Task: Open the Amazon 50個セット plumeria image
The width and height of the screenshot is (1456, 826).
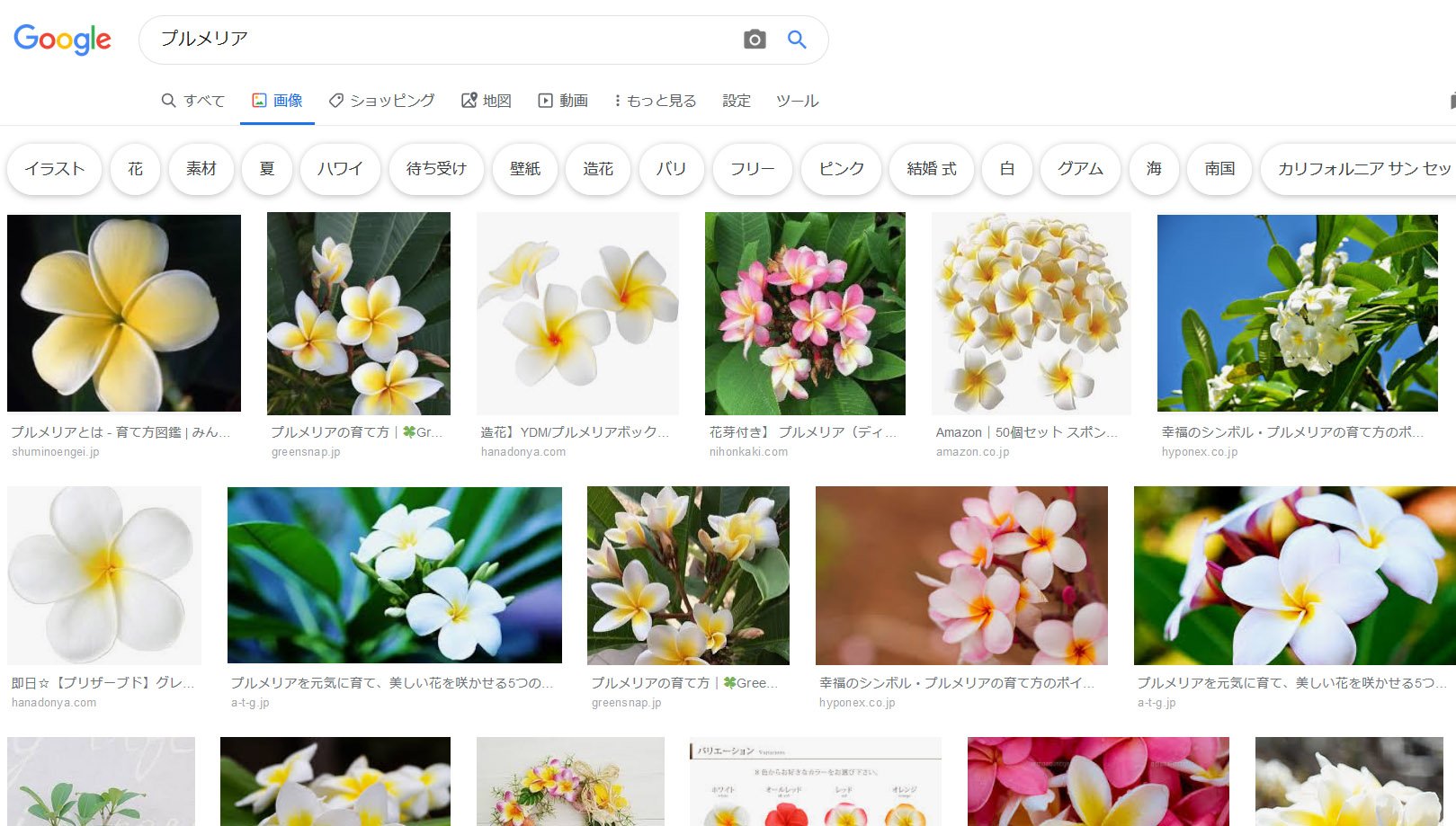Action: [x=1032, y=314]
